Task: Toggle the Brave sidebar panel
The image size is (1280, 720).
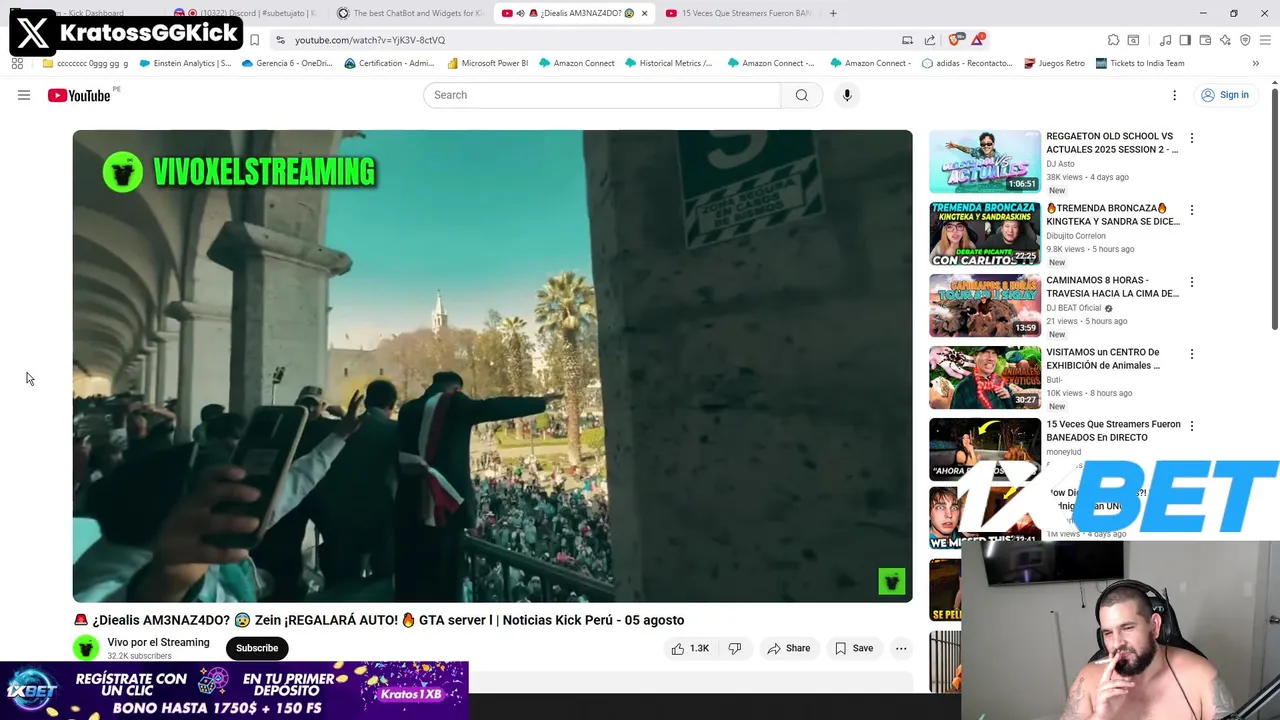Action: pos(1185,40)
